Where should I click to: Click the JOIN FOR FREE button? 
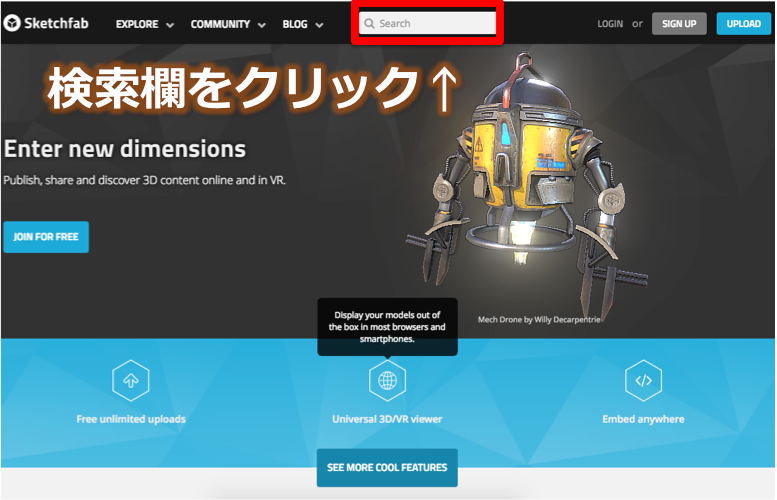[x=46, y=237]
